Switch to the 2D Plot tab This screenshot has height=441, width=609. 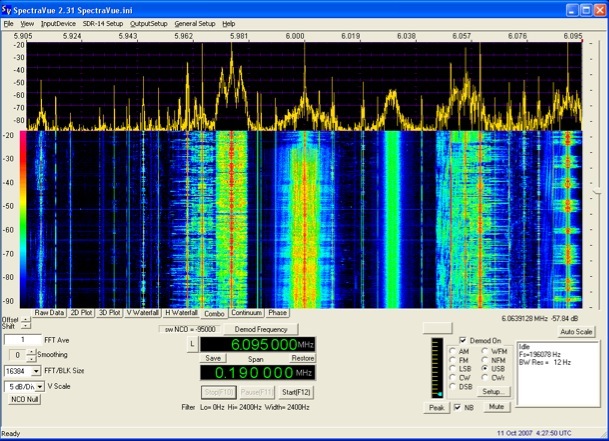click(x=81, y=313)
